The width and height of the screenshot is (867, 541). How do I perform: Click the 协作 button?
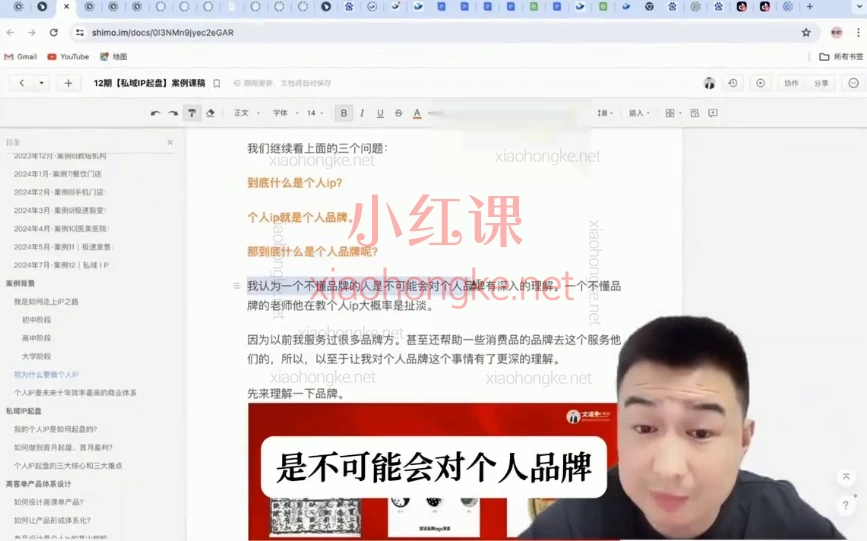click(791, 83)
